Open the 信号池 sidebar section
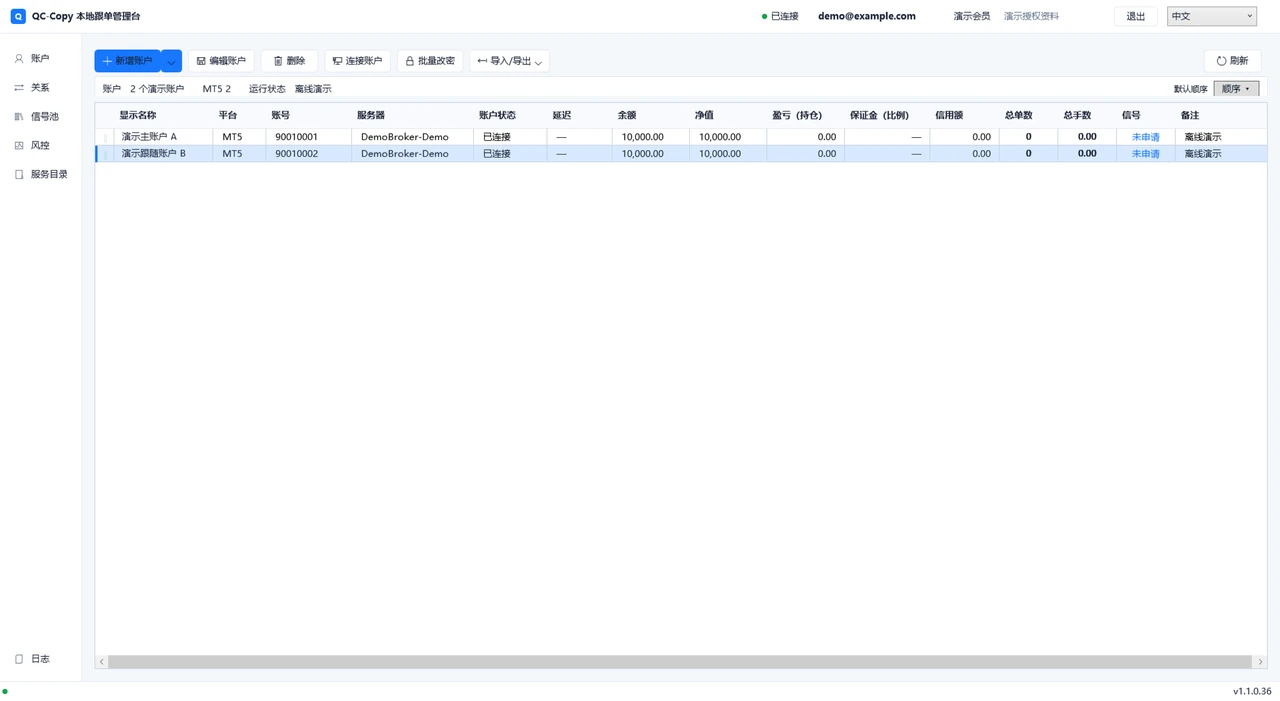The width and height of the screenshot is (1280, 701). (40, 117)
